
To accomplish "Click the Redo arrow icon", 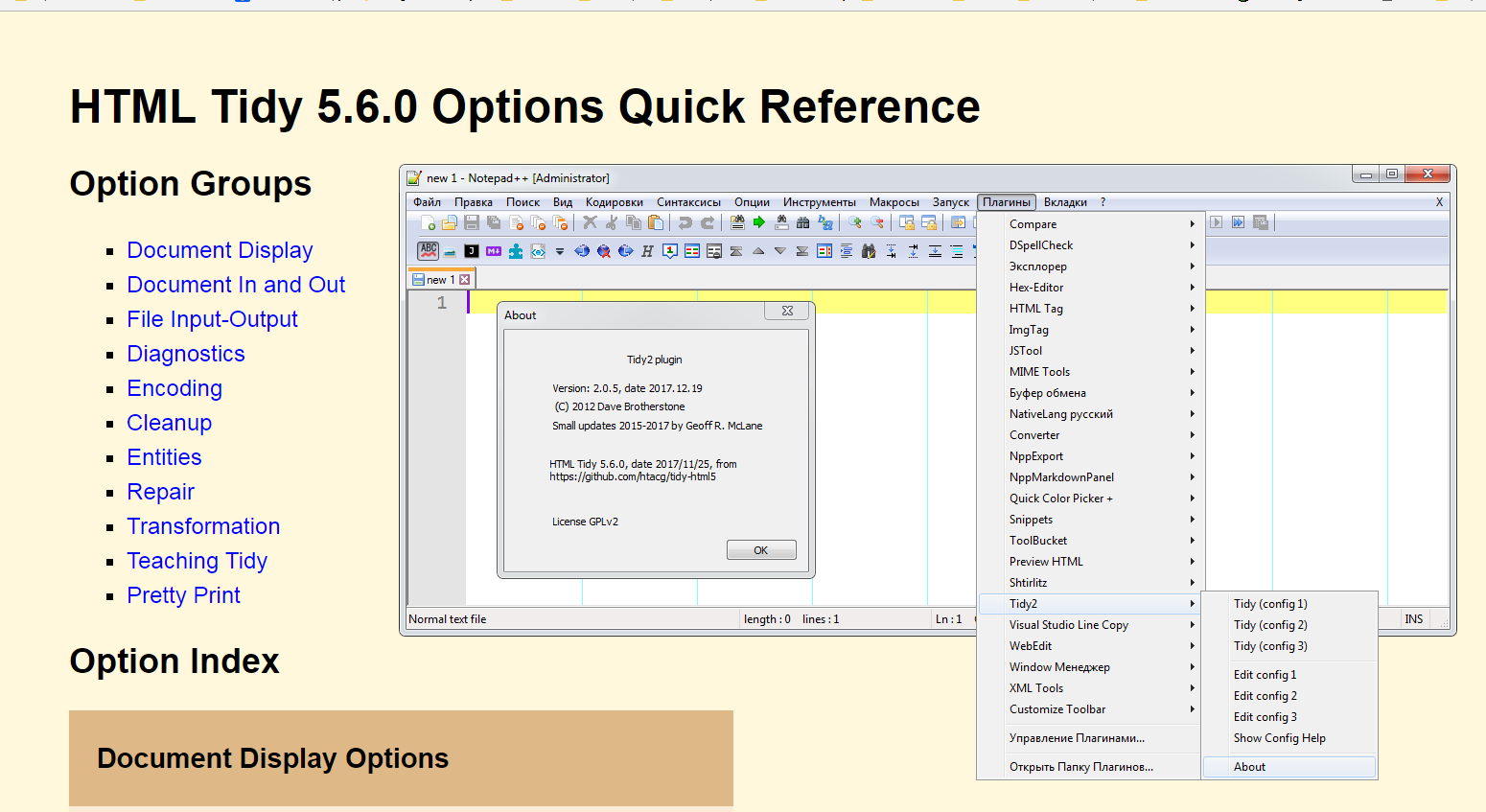I will [x=708, y=222].
